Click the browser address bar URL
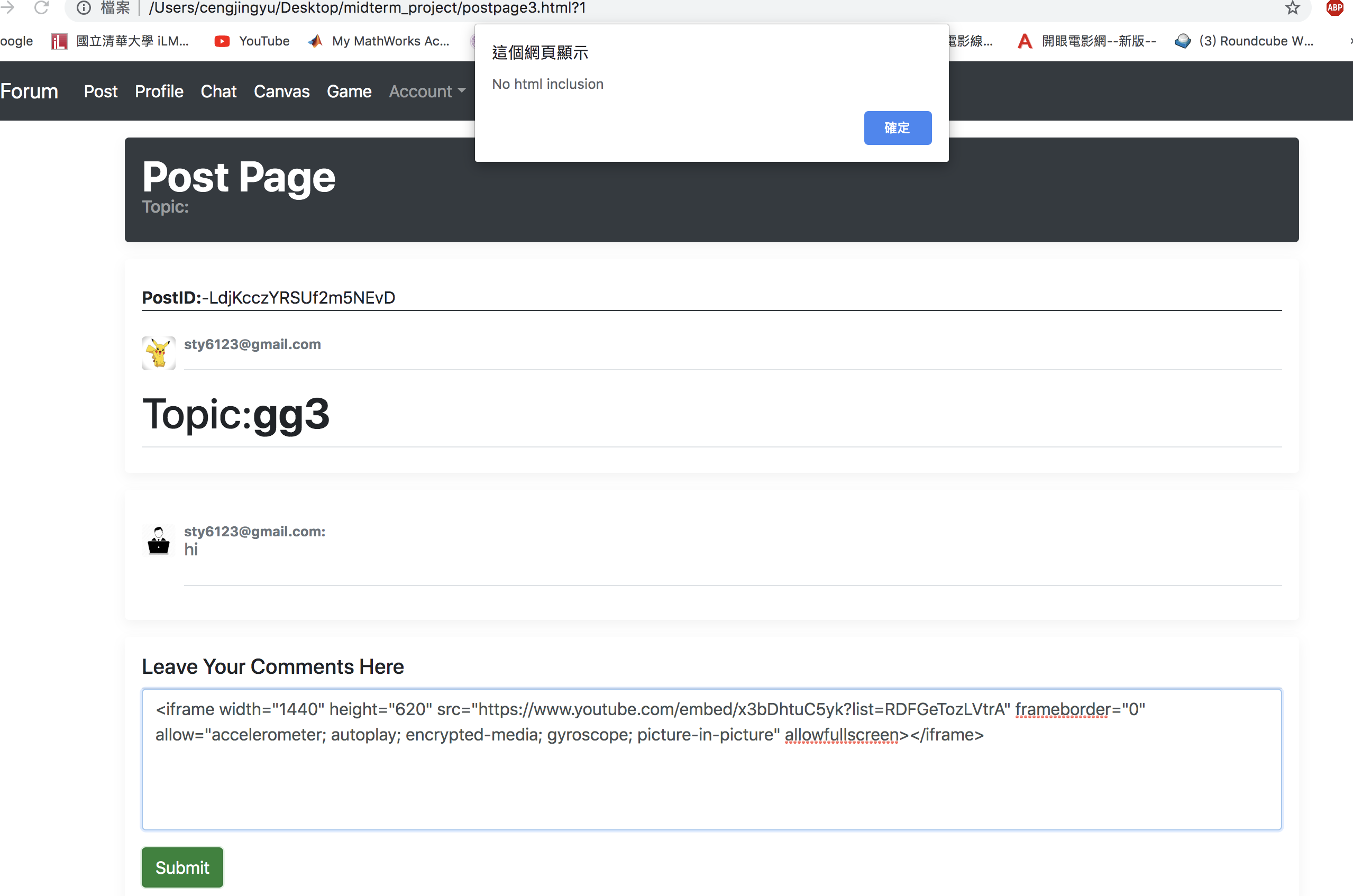 pos(368,7)
